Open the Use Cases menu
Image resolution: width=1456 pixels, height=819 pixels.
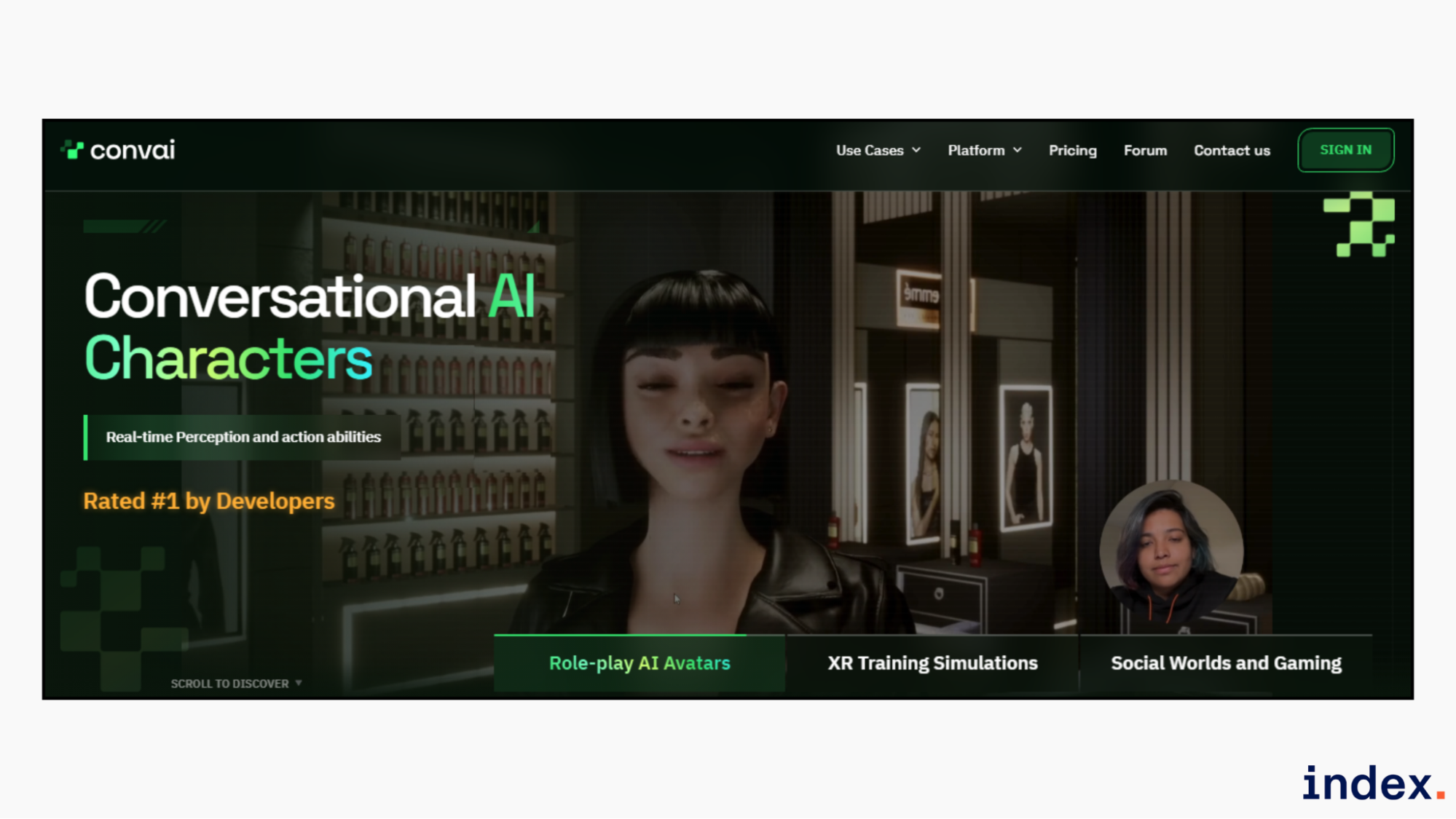(x=870, y=151)
